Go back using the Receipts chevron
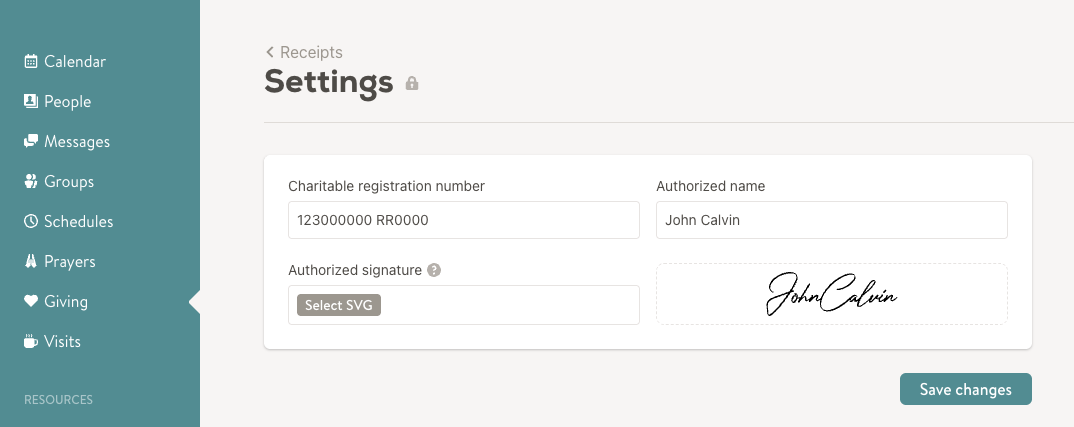Screen dimensions: 1074x427 270,52
